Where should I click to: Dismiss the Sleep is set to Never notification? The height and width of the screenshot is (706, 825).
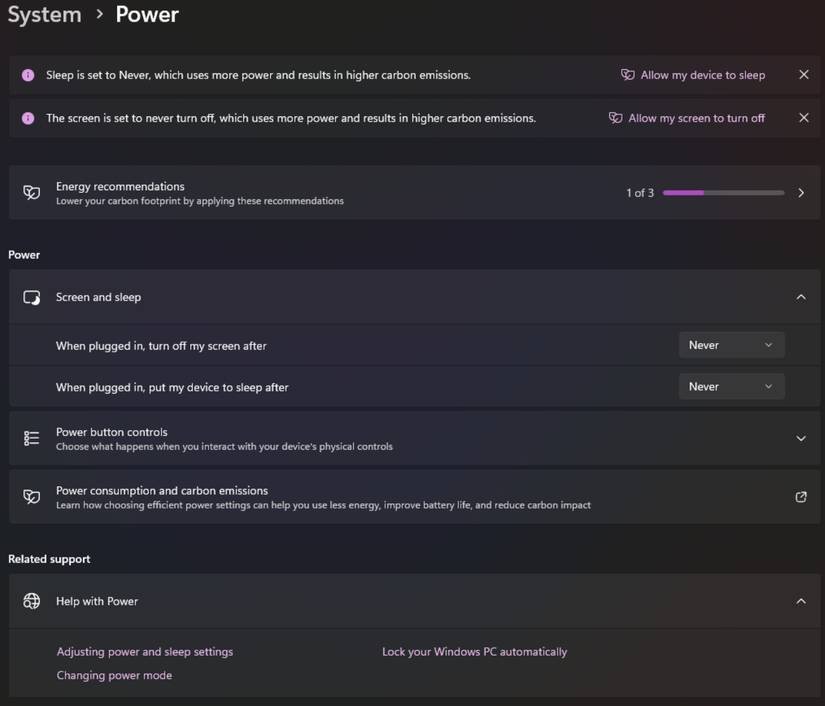point(803,75)
